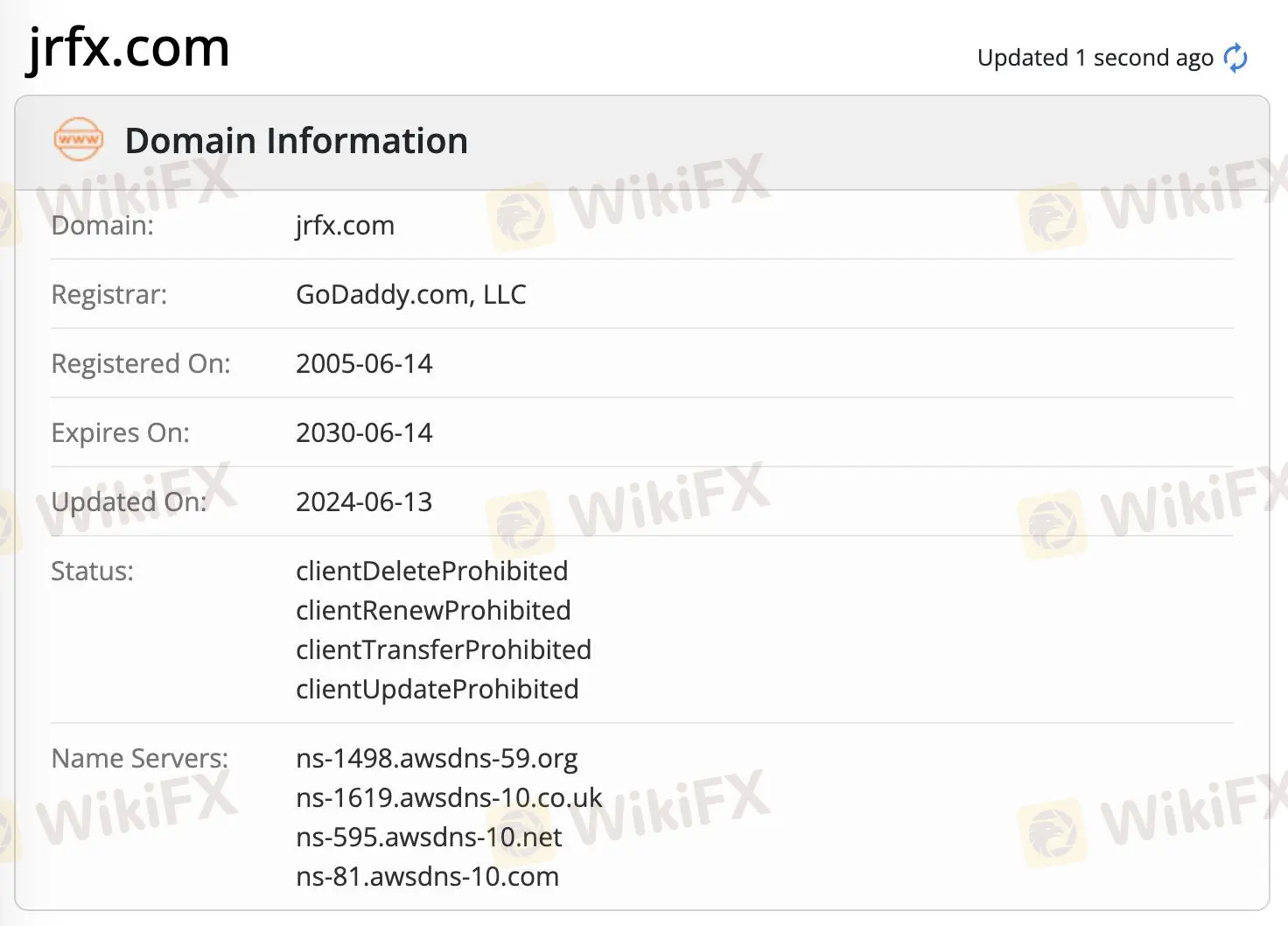Click name server ns-1619.awsdns-10.co.uk
This screenshot has height=926, width=1288.
pyautogui.click(x=449, y=797)
